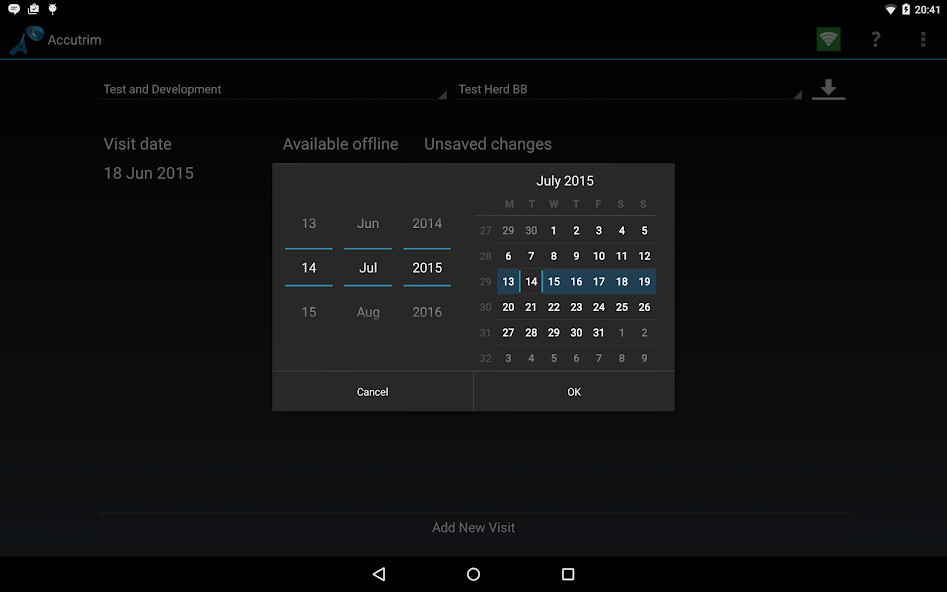Tap the Android home circle button
This screenshot has height=592, width=947.
(474, 574)
